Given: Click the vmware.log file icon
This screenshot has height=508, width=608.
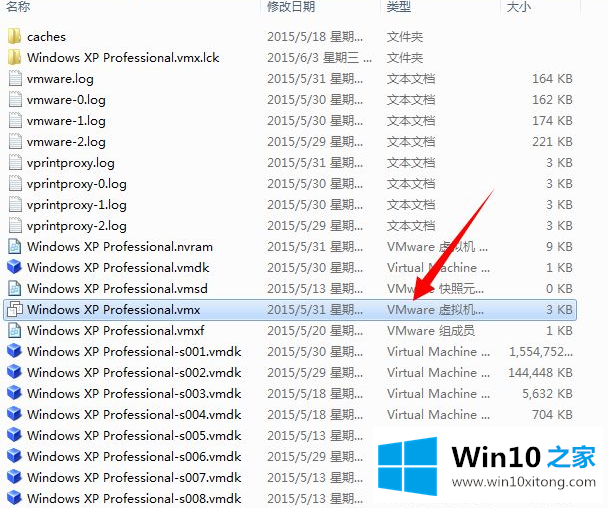Looking at the screenshot, I should pyautogui.click(x=15, y=78).
